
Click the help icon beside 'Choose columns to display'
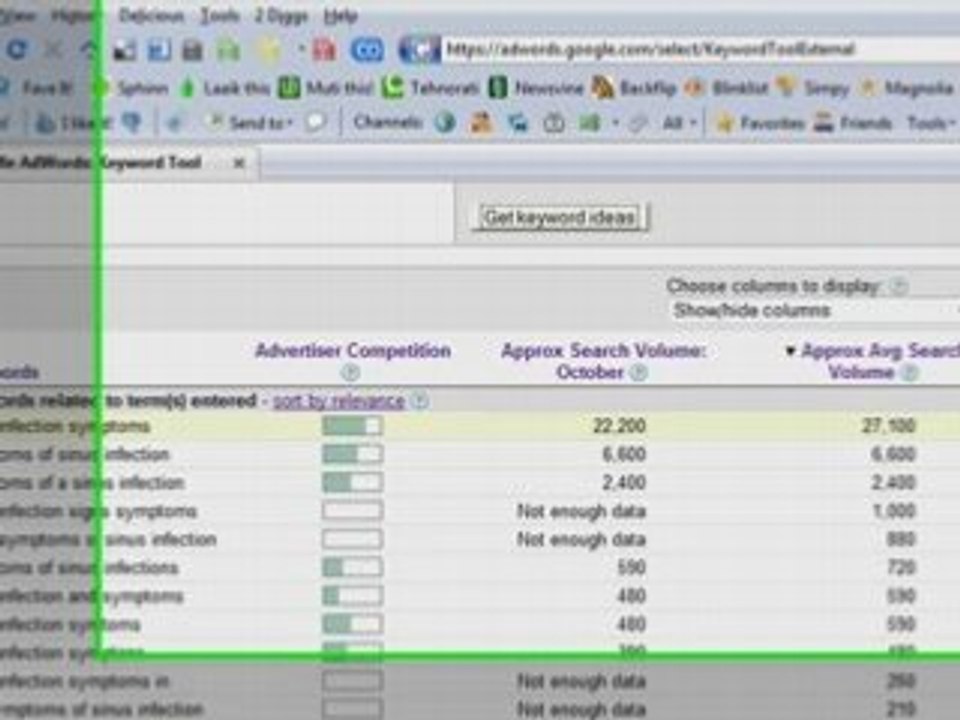(898, 286)
